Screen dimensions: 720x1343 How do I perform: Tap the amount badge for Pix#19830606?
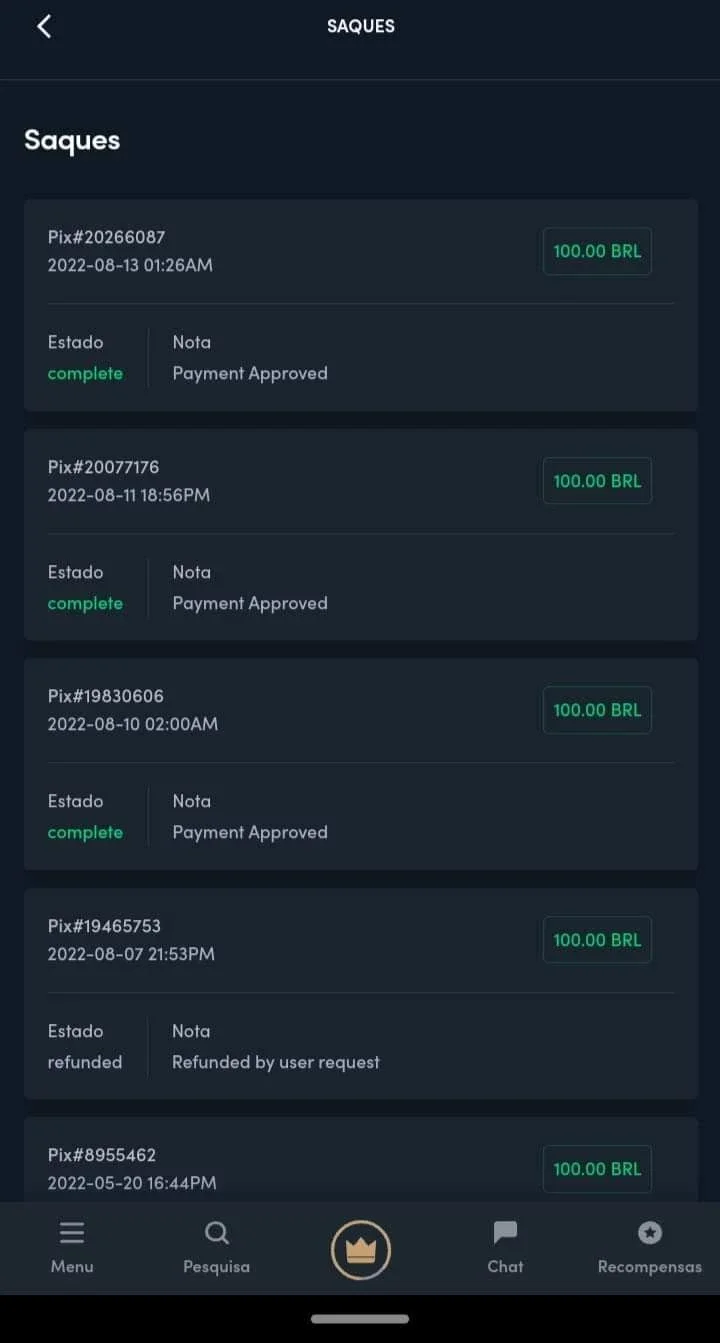[x=597, y=710]
